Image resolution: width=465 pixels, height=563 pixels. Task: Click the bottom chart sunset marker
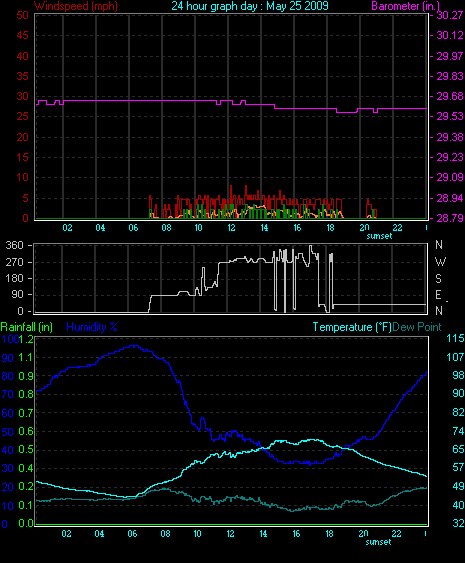pos(378,542)
